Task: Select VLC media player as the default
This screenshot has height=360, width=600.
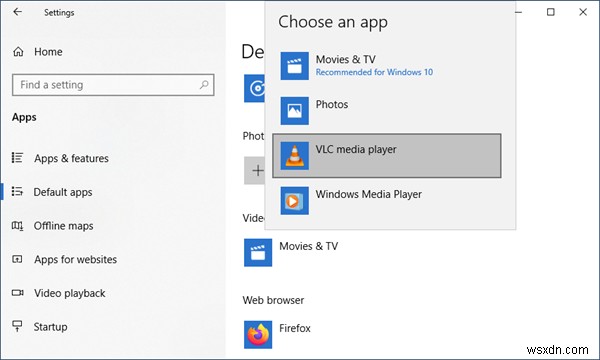Action: coord(386,156)
